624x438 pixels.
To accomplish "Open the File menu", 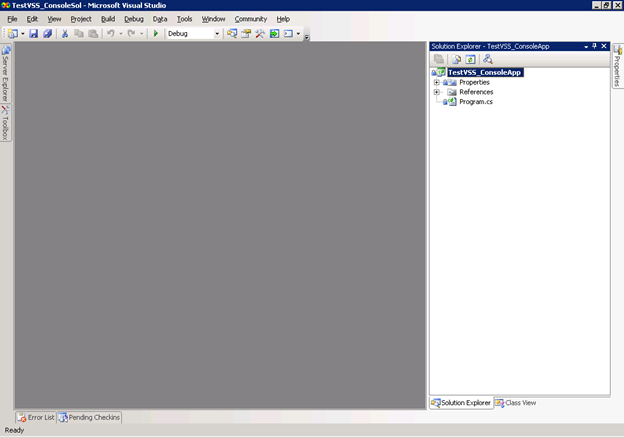I will pyautogui.click(x=12, y=19).
